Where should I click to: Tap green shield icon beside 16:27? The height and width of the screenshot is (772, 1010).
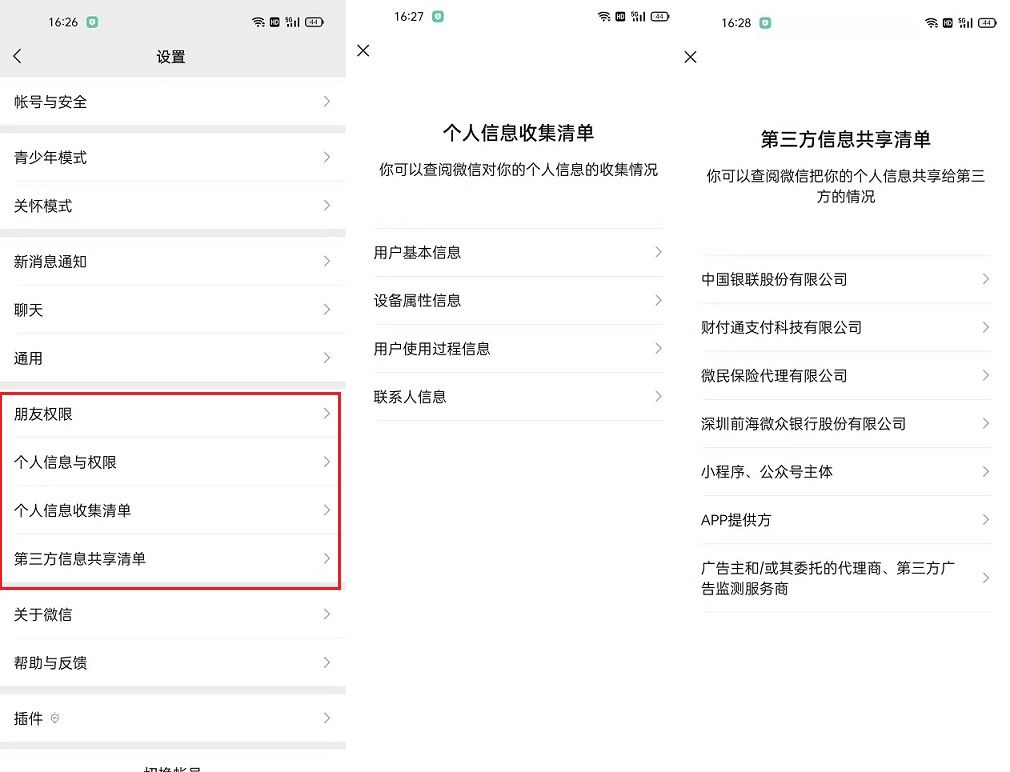point(438,17)
